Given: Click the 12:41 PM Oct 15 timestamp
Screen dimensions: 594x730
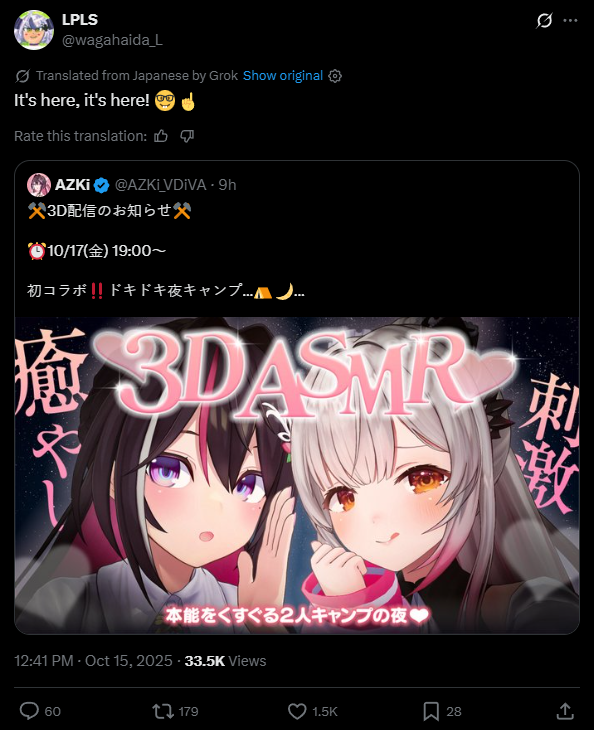Looking at the screenshot, I should 93,661.
